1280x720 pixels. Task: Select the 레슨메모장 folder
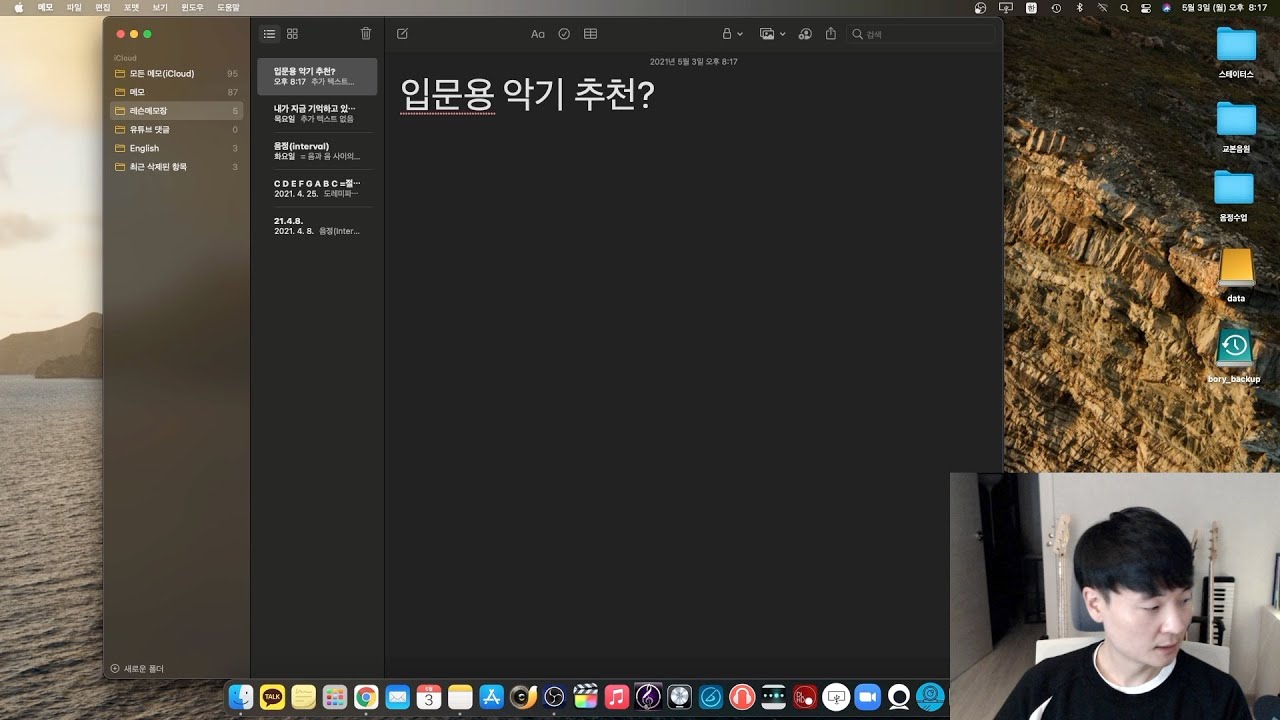(176, 111)
